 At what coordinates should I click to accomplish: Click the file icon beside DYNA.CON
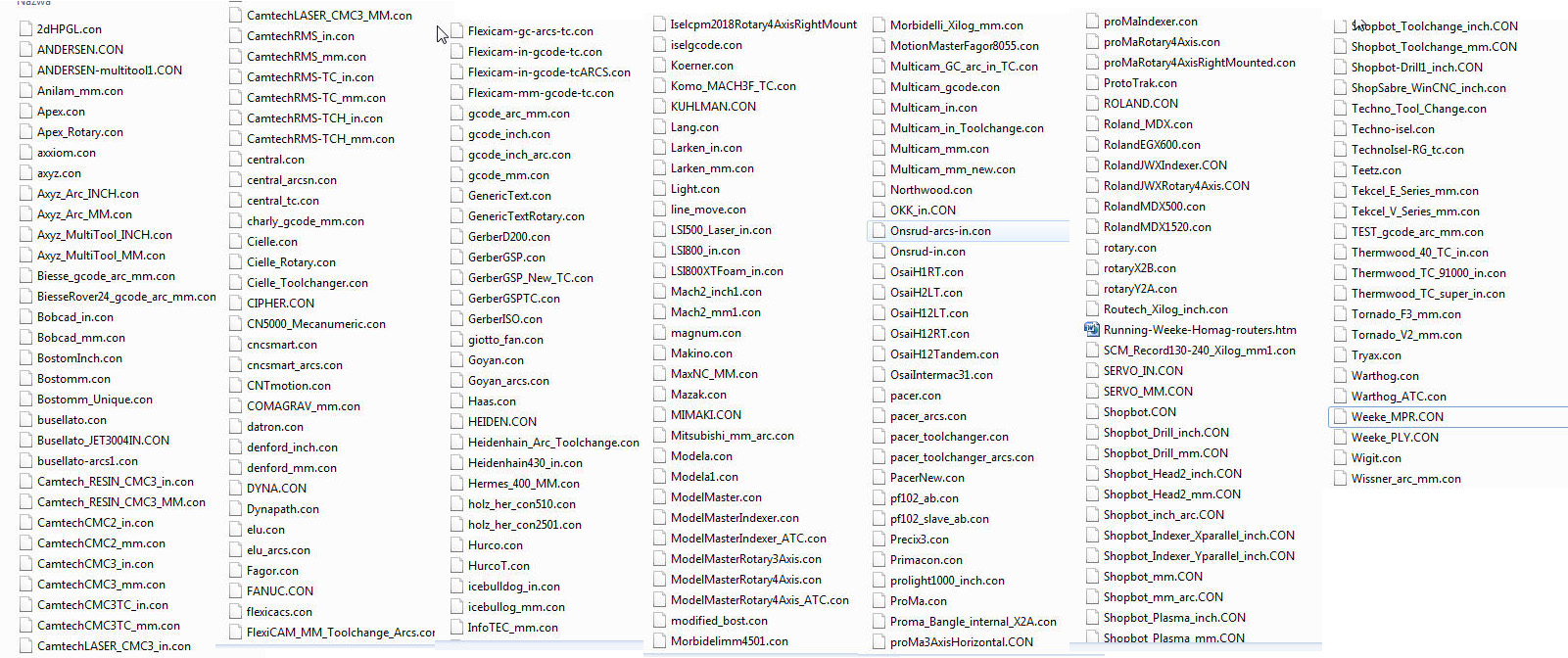tap(236, 489)
